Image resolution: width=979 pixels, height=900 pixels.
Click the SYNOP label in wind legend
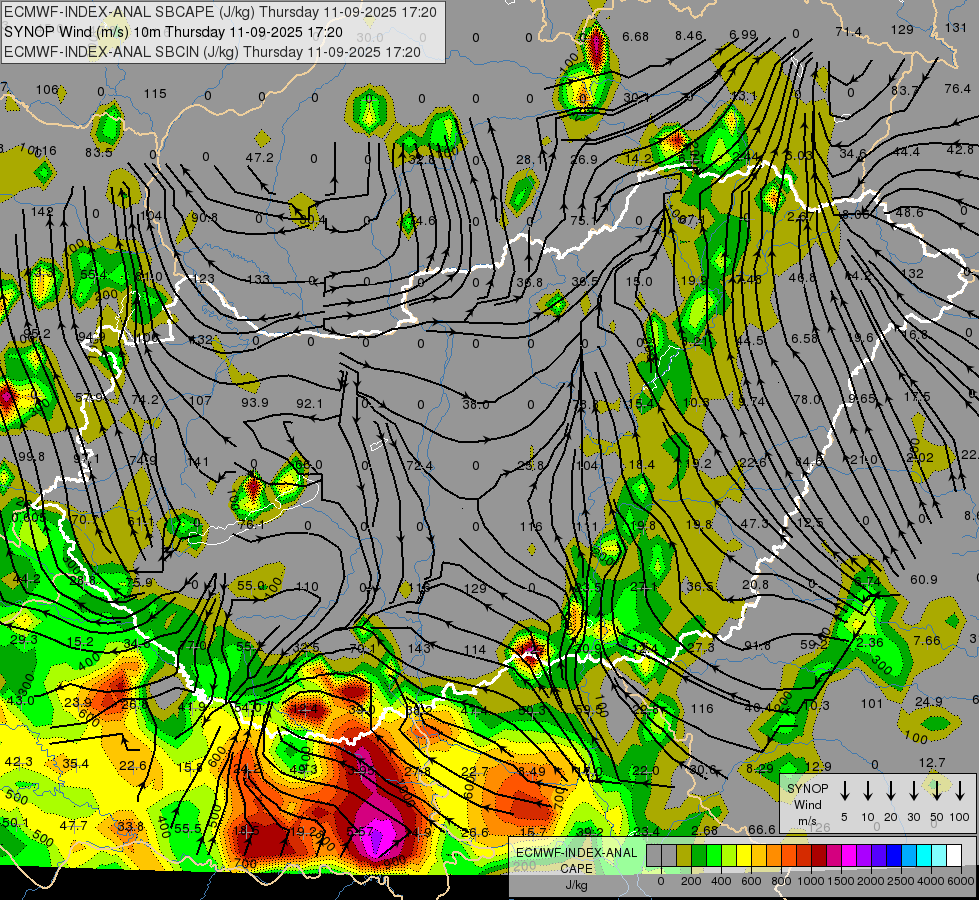tap(807, 788)
